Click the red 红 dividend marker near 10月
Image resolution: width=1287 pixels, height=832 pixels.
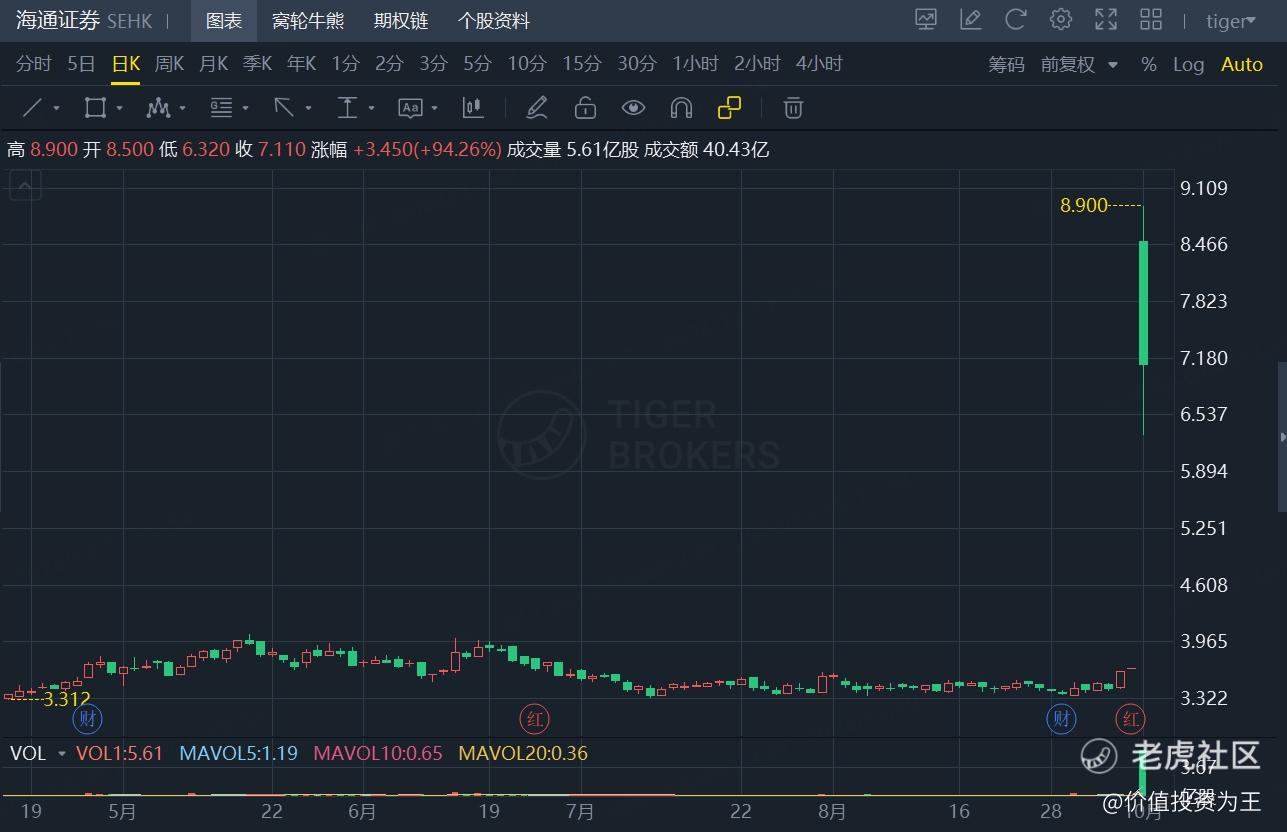coord(1131,718)
